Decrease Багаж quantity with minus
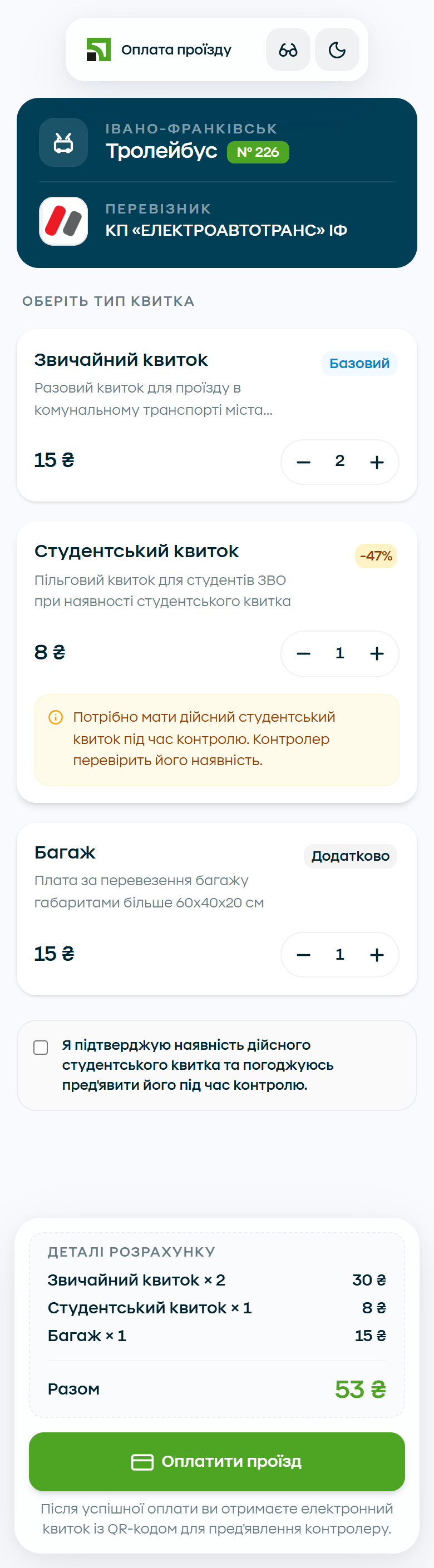Viewport: 434px width, 1568px height. pyautogui.click(x=304, y=955)
